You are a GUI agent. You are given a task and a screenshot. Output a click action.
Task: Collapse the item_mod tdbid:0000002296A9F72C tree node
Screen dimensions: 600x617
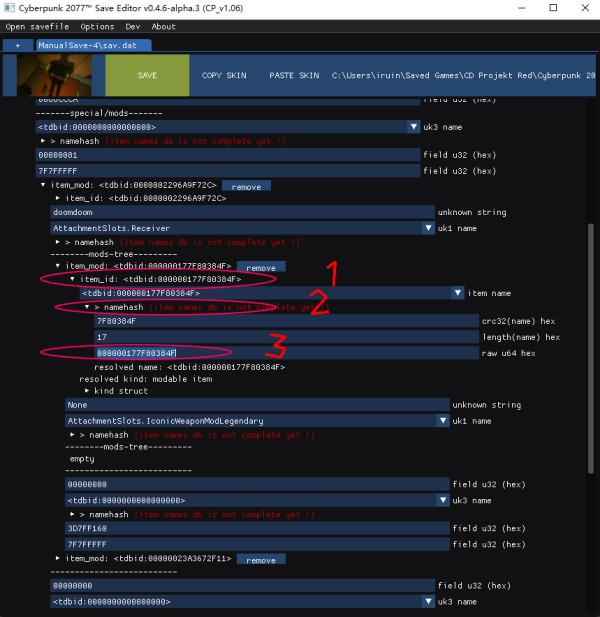(43, 185)
